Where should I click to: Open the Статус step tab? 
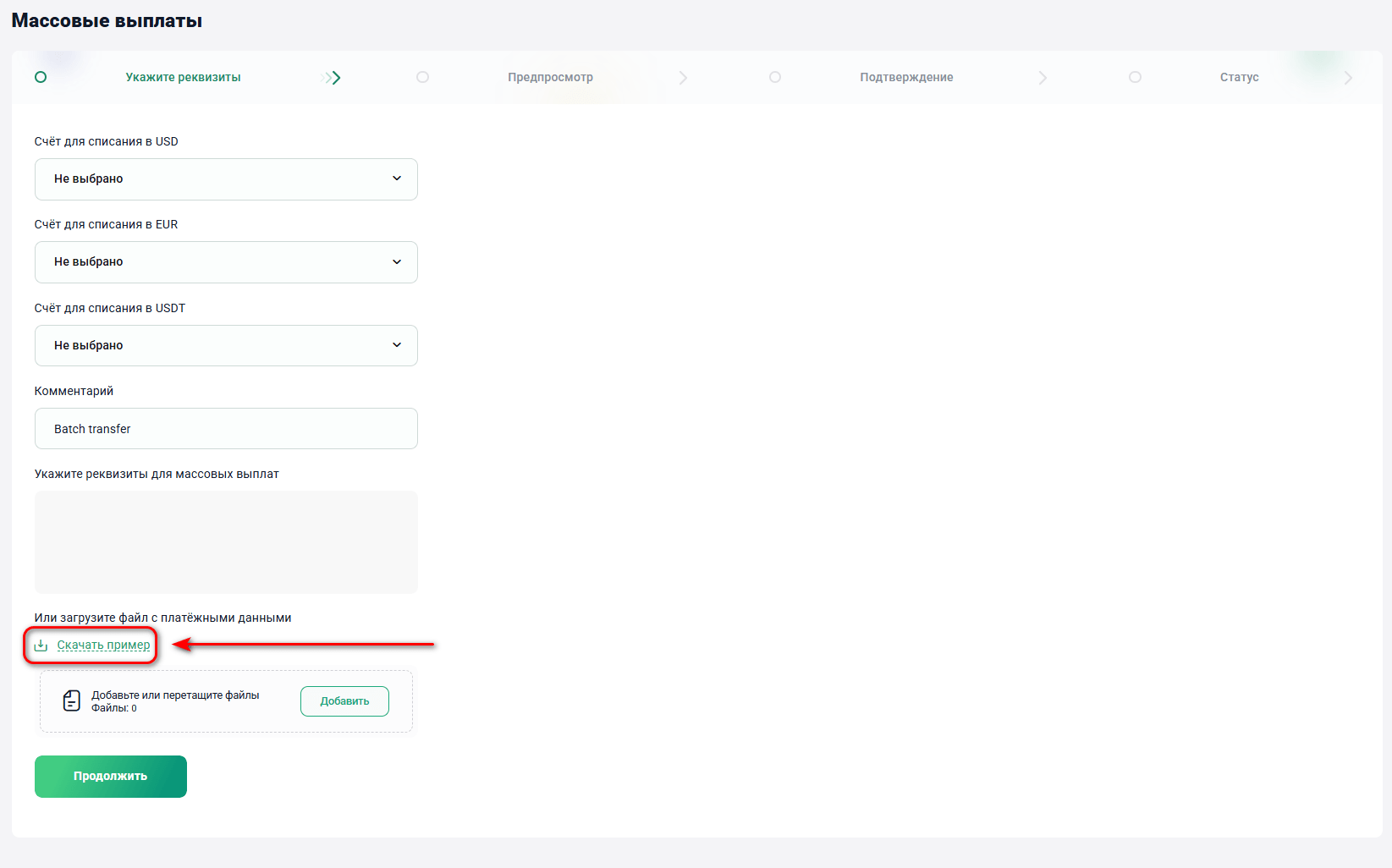point(1239,77)
